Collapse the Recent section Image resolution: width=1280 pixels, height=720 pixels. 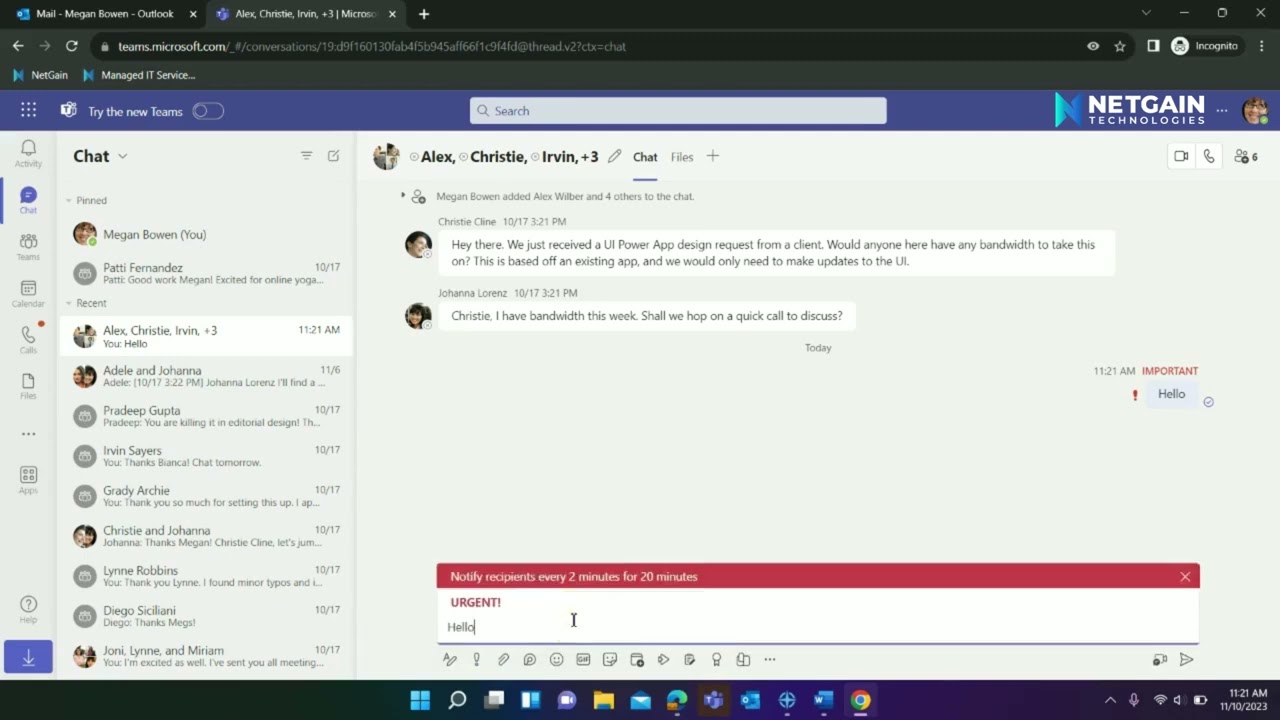click(69, 303)
